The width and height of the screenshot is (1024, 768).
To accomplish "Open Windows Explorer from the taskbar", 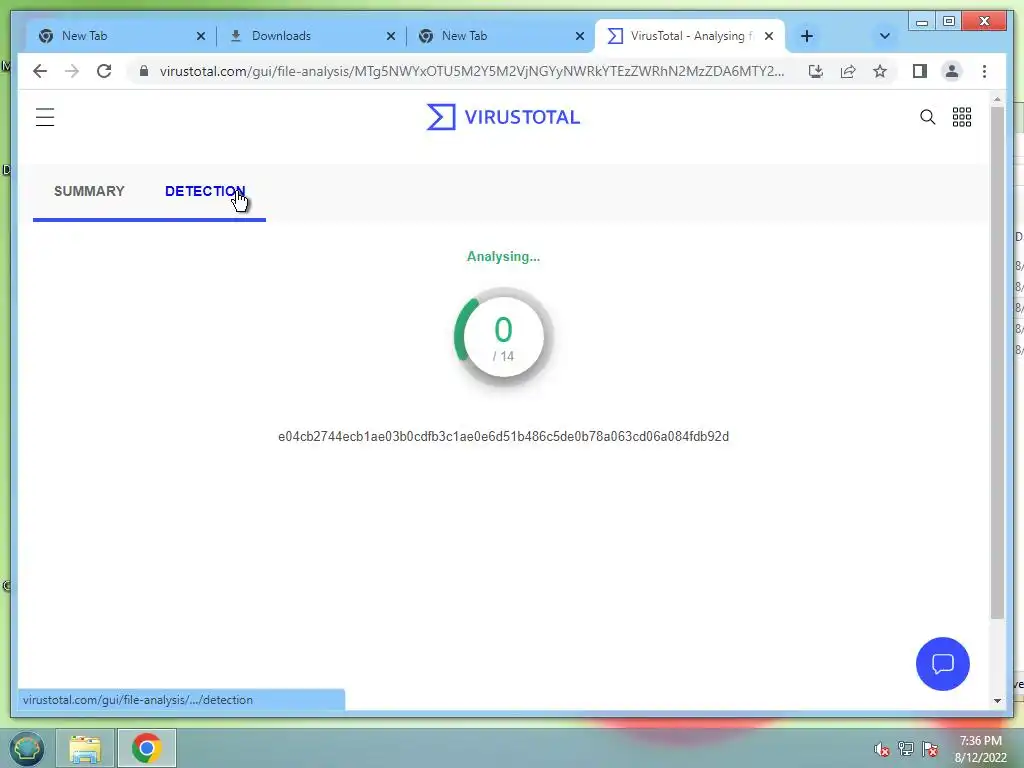I will click(85, 748).
